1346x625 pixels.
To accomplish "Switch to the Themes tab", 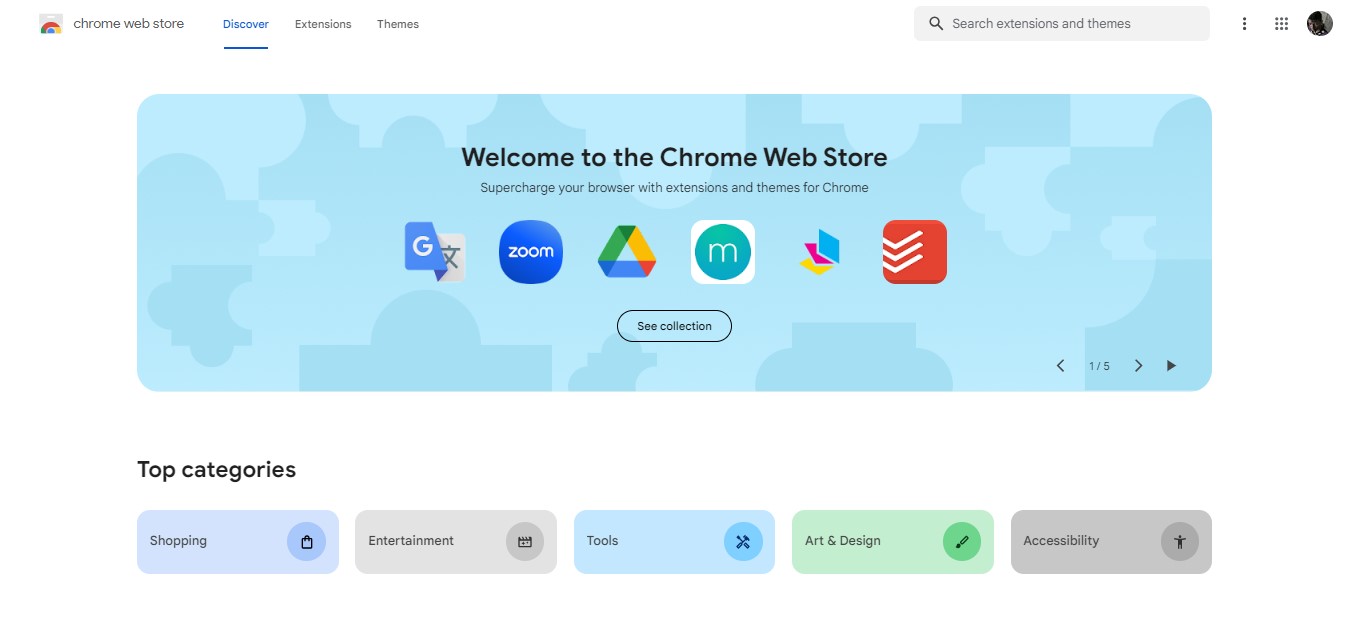I will 398,24.
